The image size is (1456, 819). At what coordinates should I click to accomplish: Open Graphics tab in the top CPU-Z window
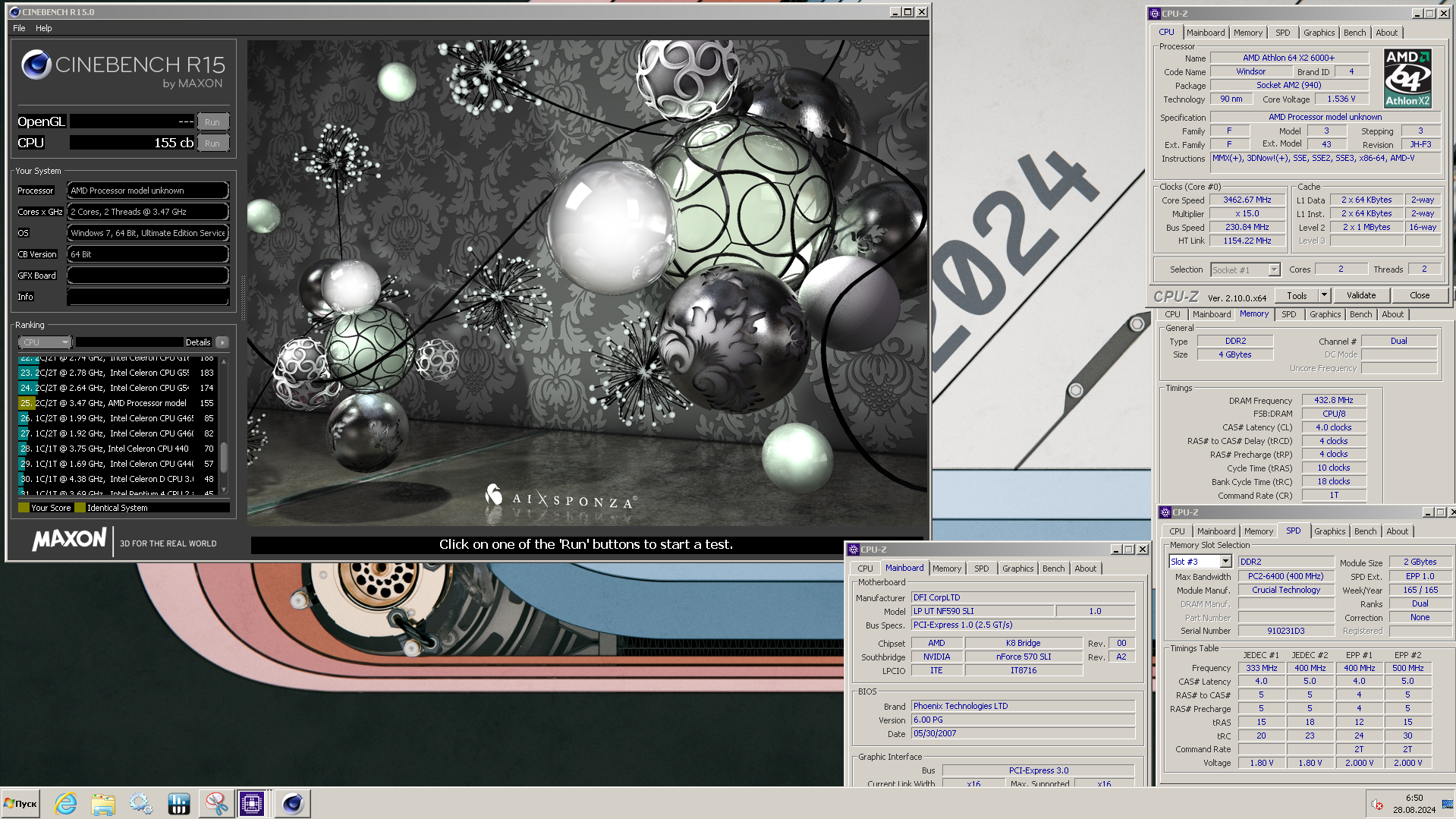point(1319,33)
